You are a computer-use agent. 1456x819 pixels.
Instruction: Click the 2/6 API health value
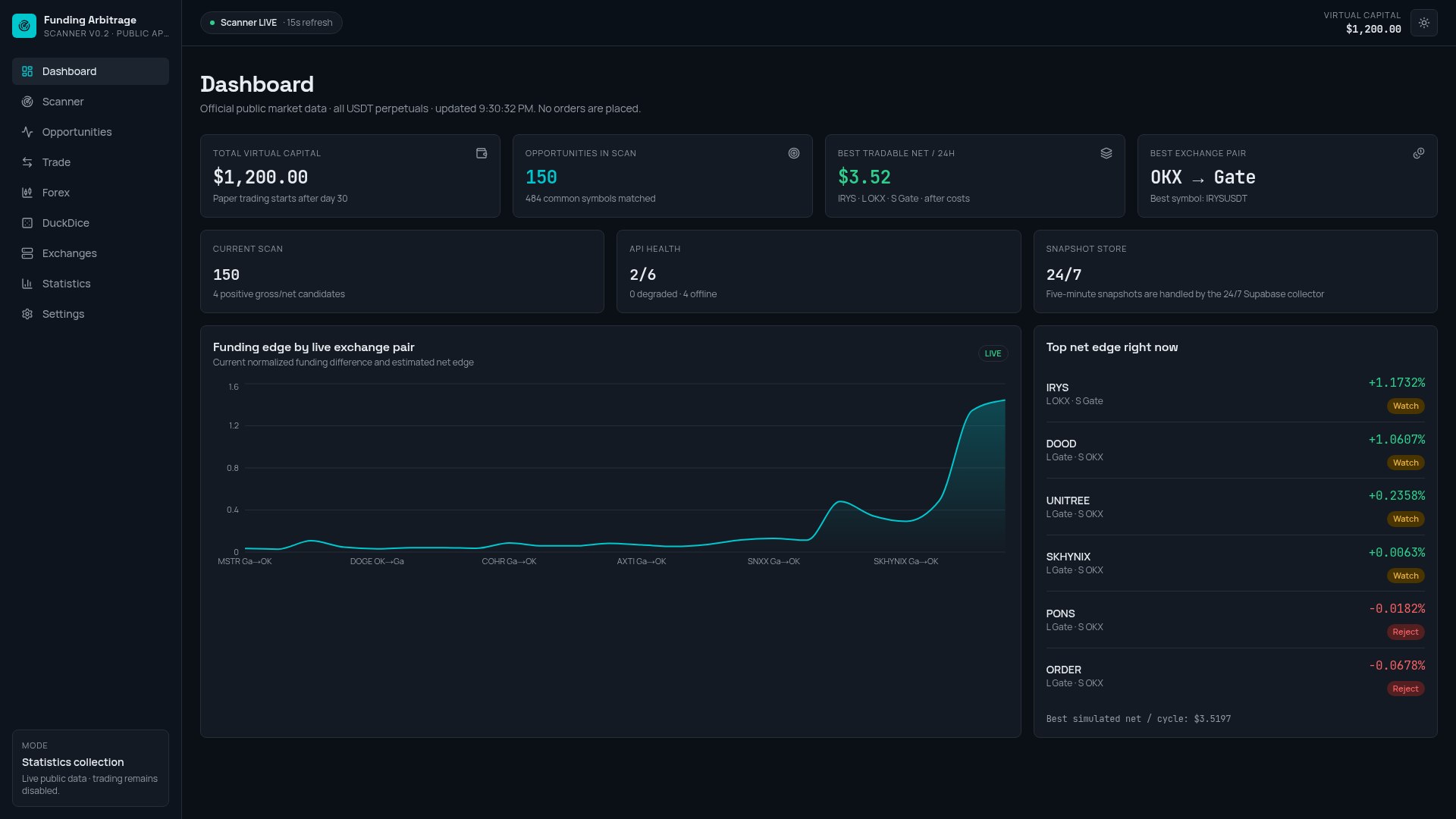pos(642,275)
